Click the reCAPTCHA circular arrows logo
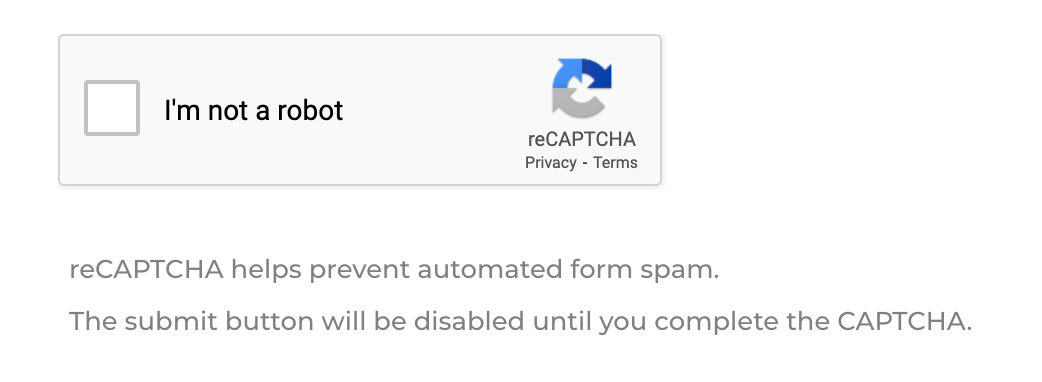This screenshot has width=1042, height=382. (581, 88)
